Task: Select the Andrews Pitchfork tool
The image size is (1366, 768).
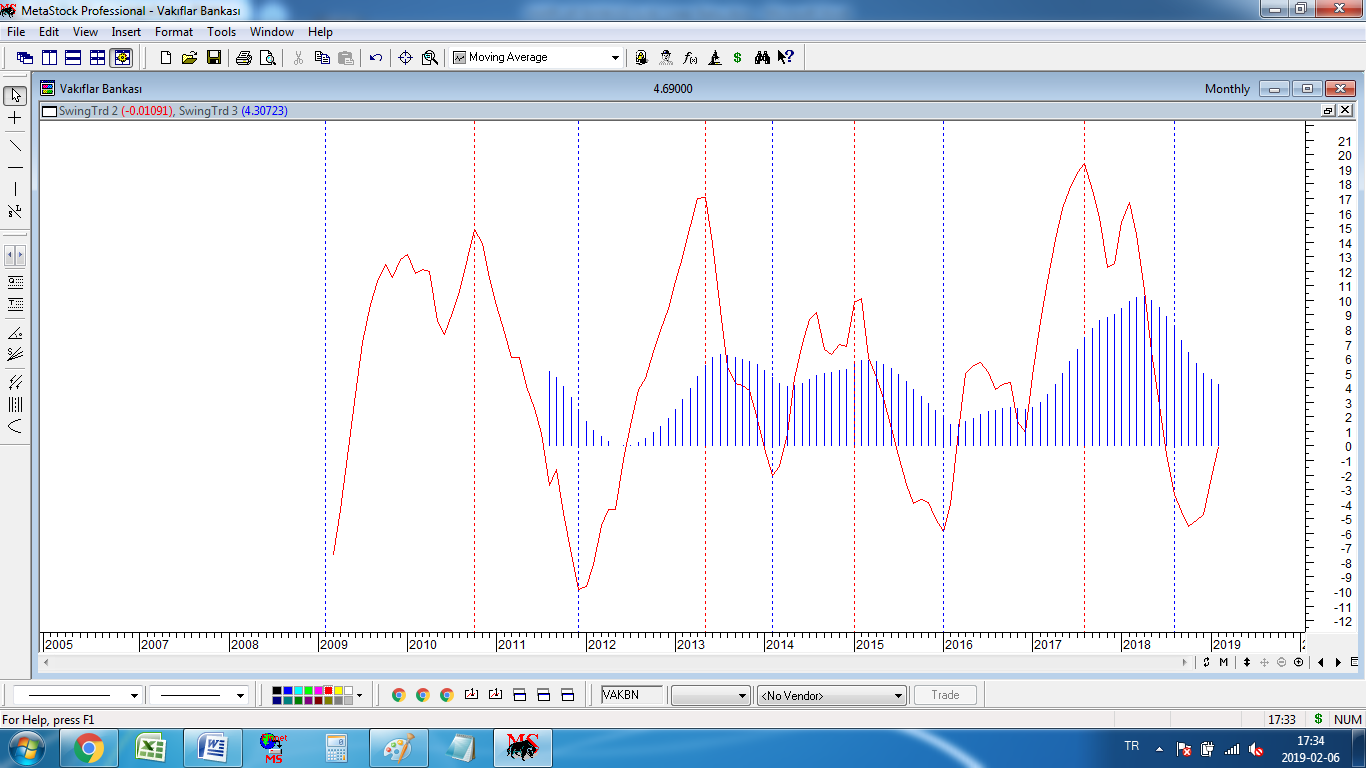Action: [15, 382]
